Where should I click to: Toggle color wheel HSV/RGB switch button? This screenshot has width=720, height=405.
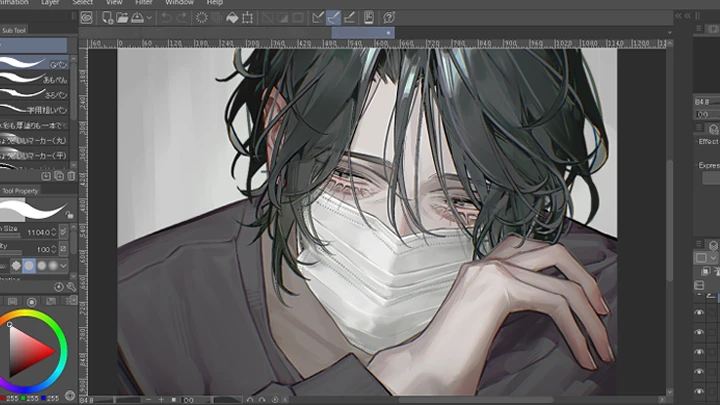[70, 395]
